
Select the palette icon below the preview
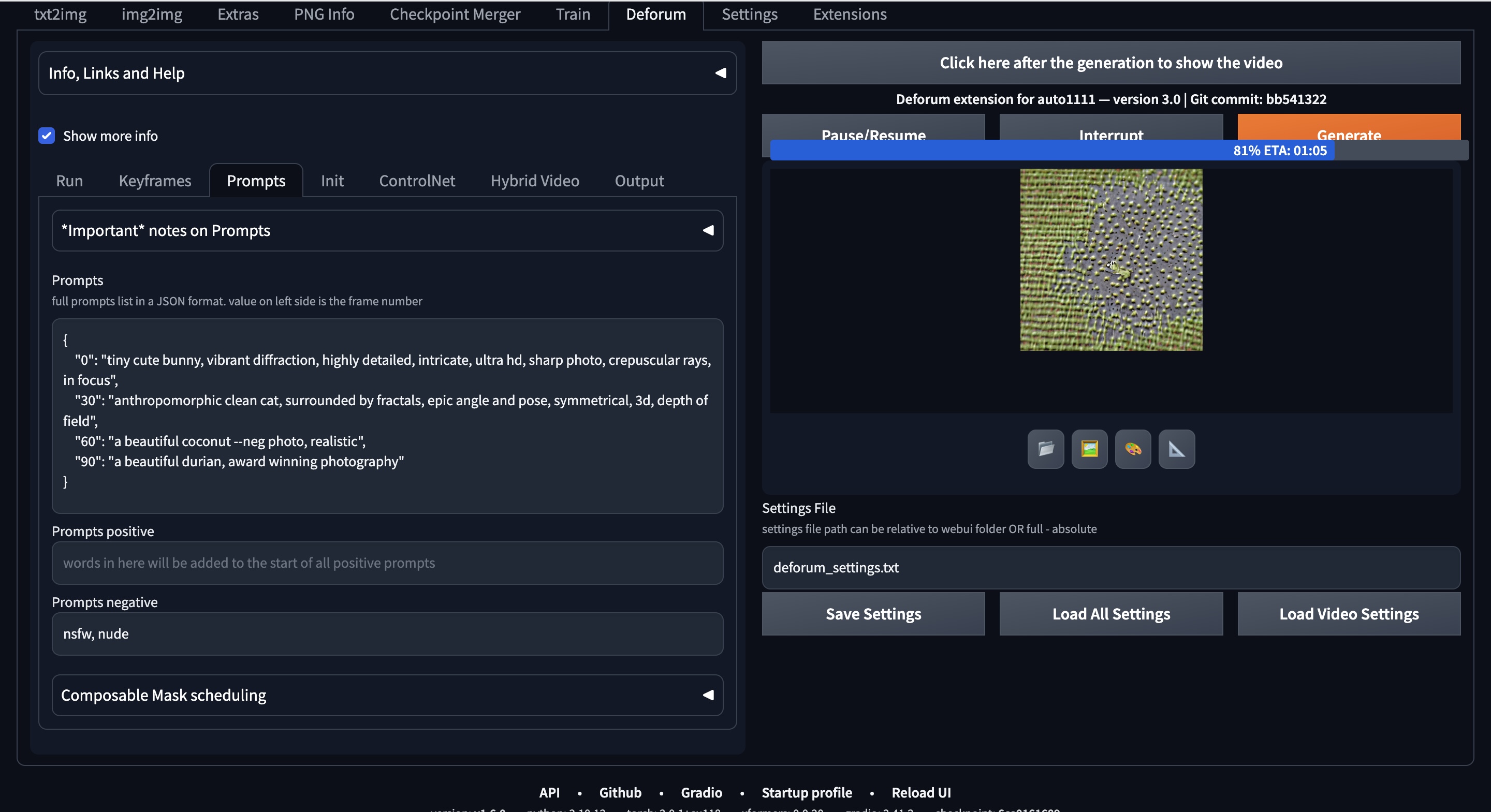point(1133,449)
